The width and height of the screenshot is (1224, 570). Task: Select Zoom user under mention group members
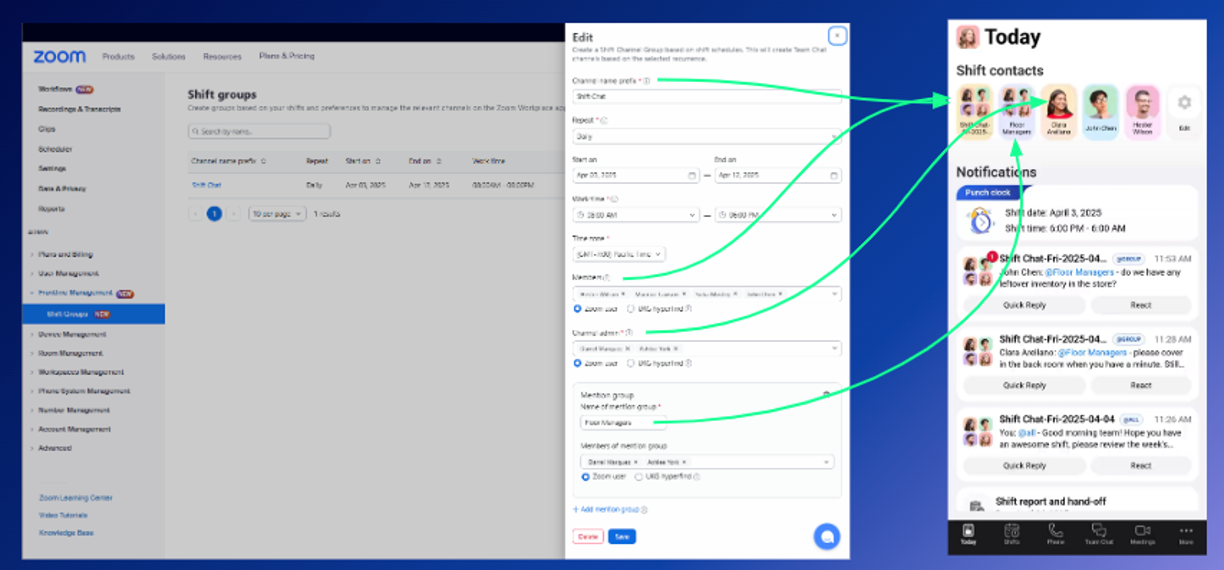click(x=585, y=477)
